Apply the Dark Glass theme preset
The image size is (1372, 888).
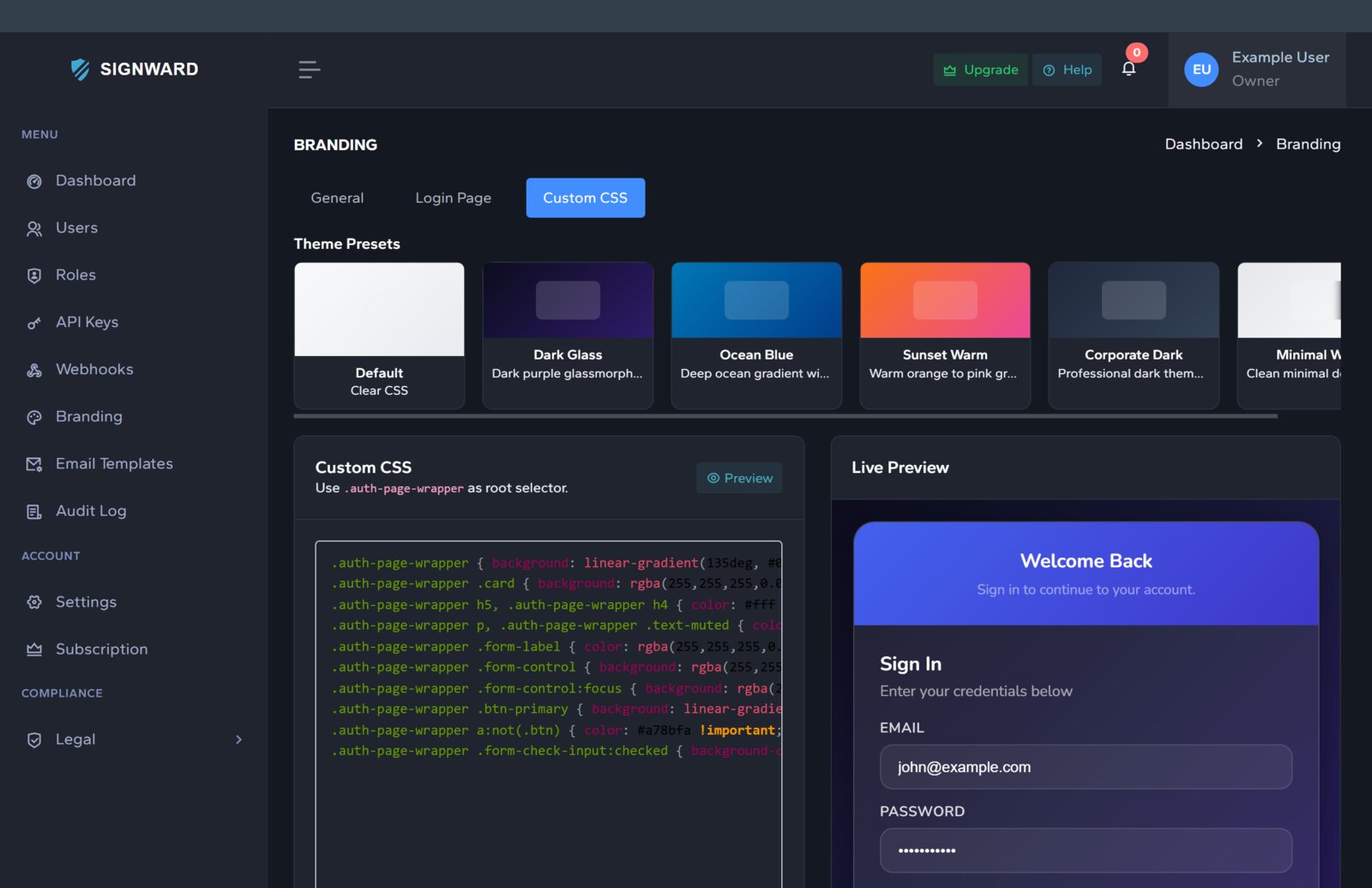pyautogui.click(x=568, y=335)
